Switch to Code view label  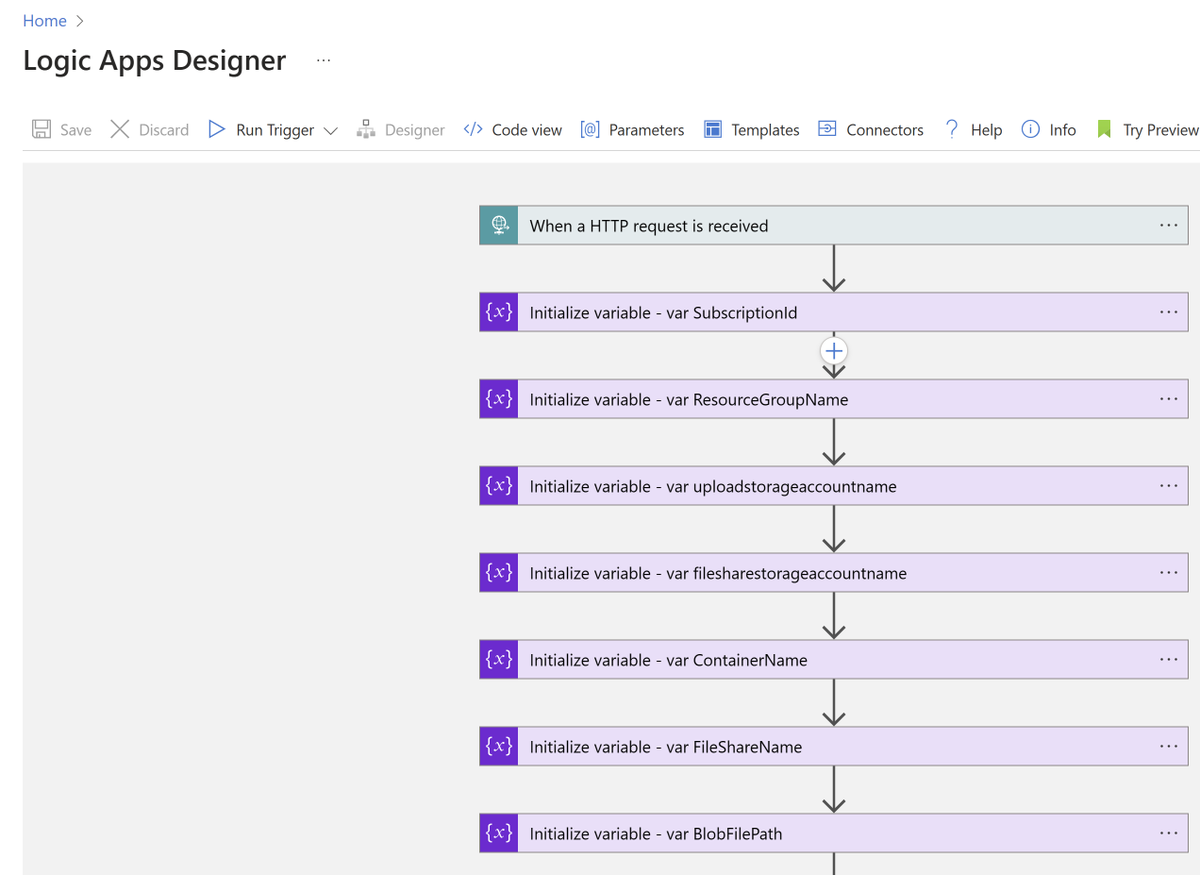coord(527,130)
